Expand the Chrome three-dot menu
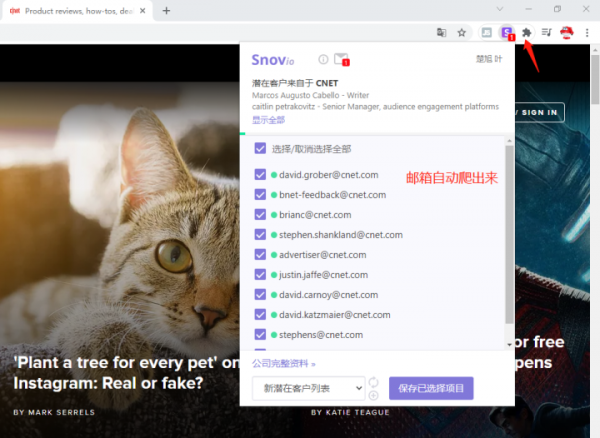Screen dimensions: 600x438 [587, 32]
